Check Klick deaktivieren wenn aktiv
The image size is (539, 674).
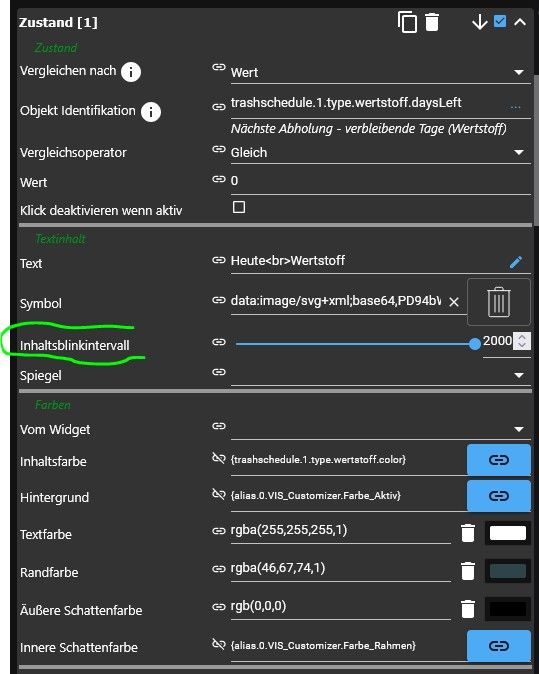(x=239, y=207)
